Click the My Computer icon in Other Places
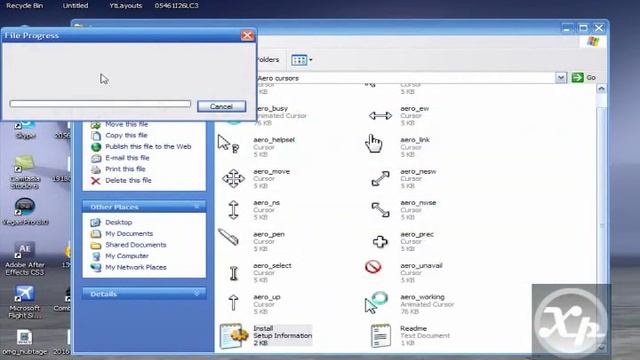This screenshot has height=360, width=640. tap(96, 256)
